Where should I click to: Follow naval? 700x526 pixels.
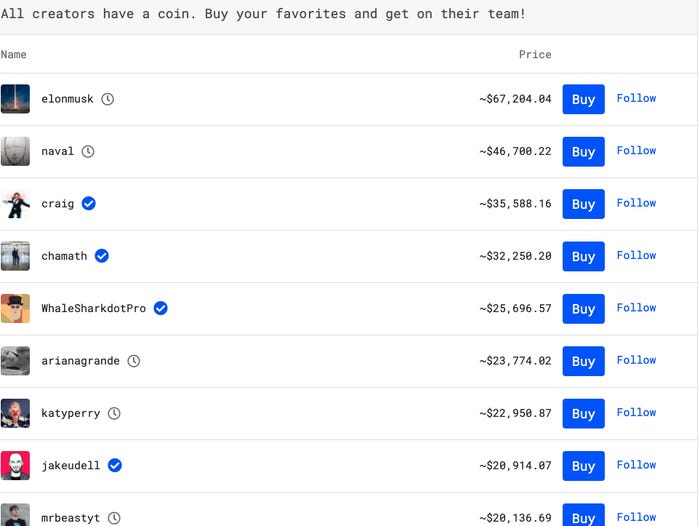636,150
